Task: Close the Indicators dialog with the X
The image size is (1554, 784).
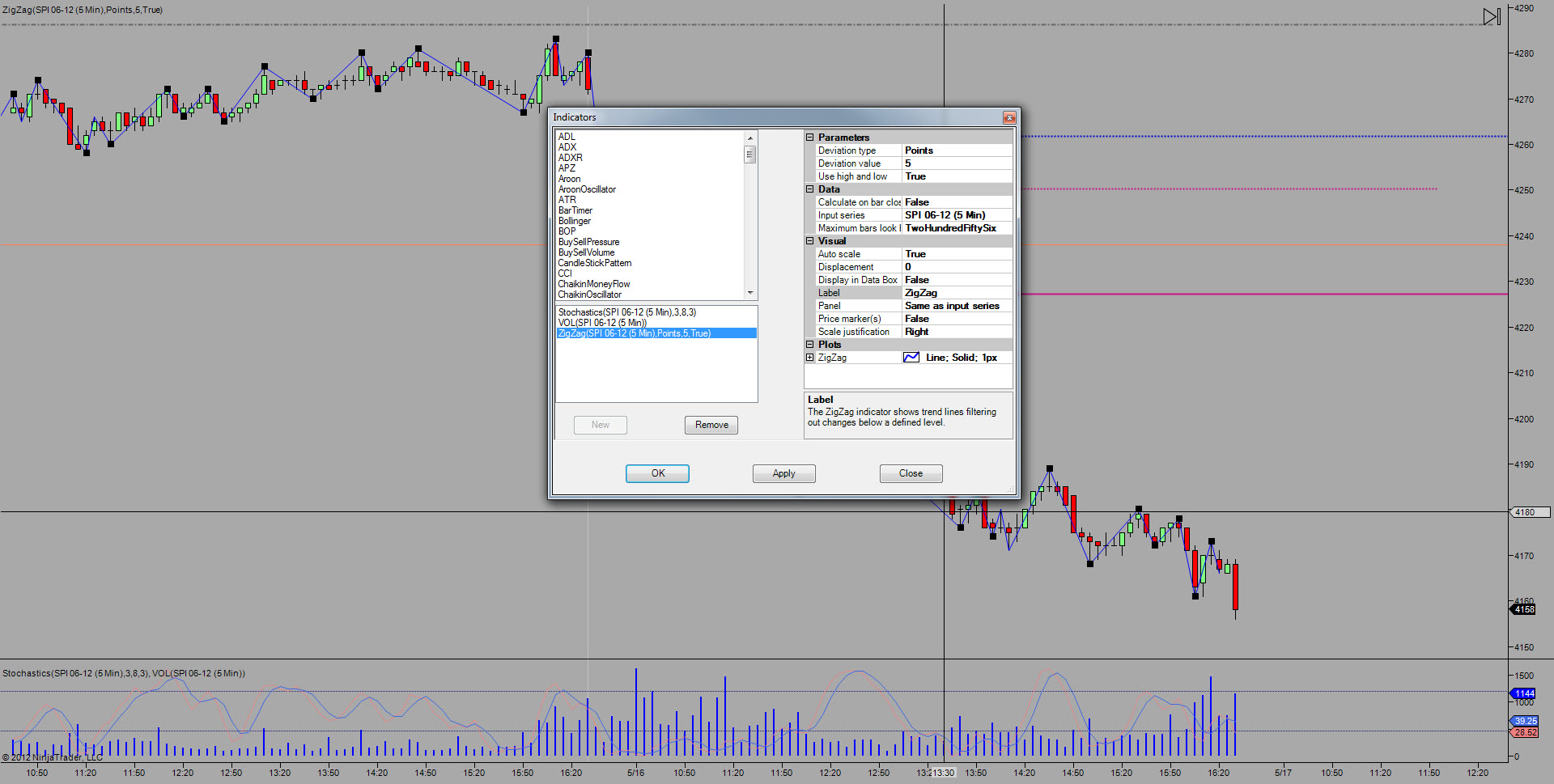Action: click(x=1009, y=118)
